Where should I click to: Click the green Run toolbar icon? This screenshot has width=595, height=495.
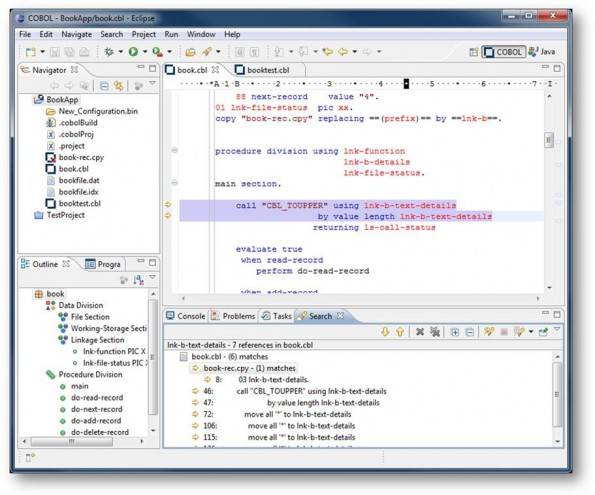tap(133, 52)
